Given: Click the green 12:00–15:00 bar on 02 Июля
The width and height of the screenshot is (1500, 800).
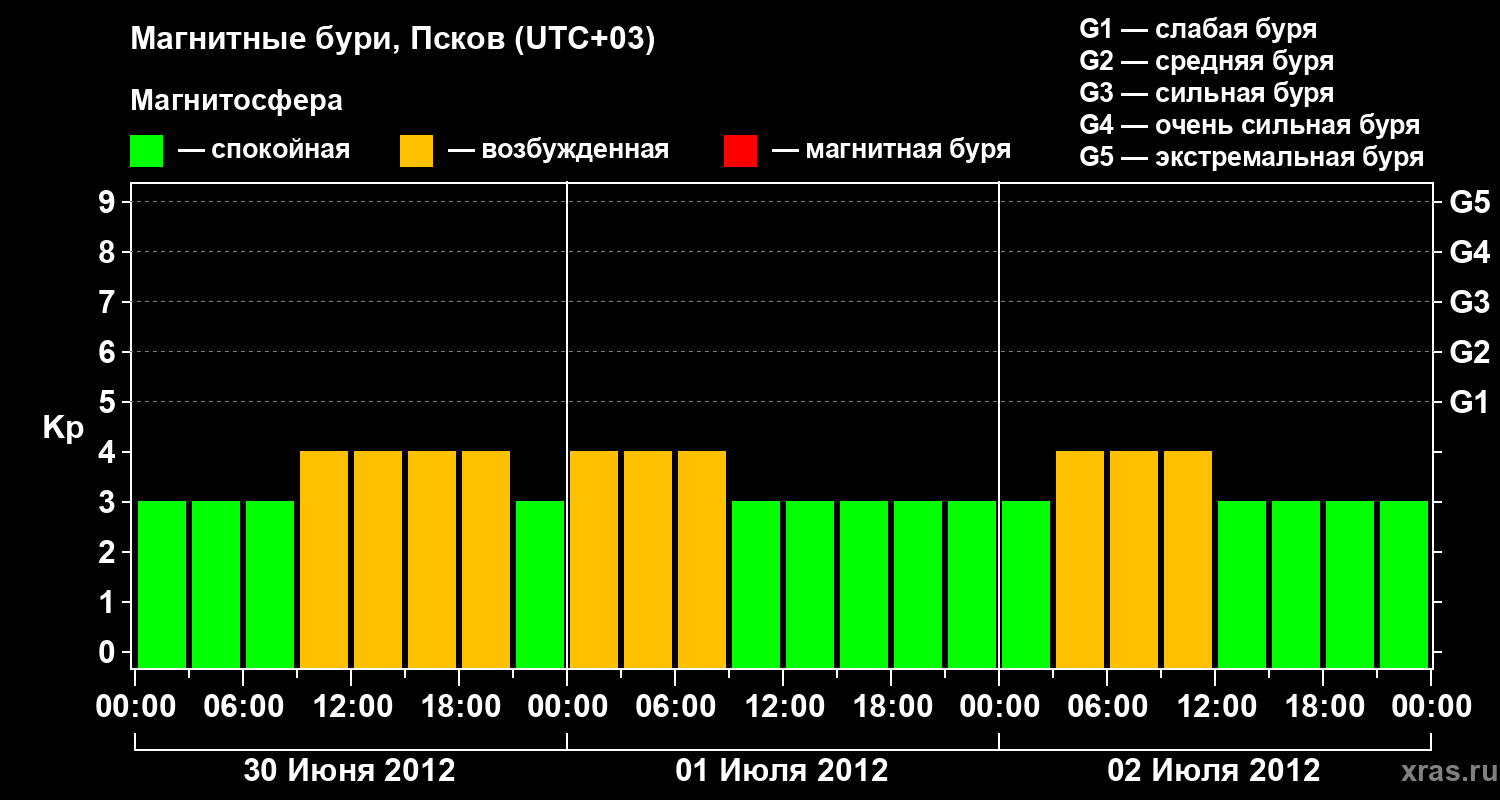Looking at the screenshot, I should (1242, 584).
